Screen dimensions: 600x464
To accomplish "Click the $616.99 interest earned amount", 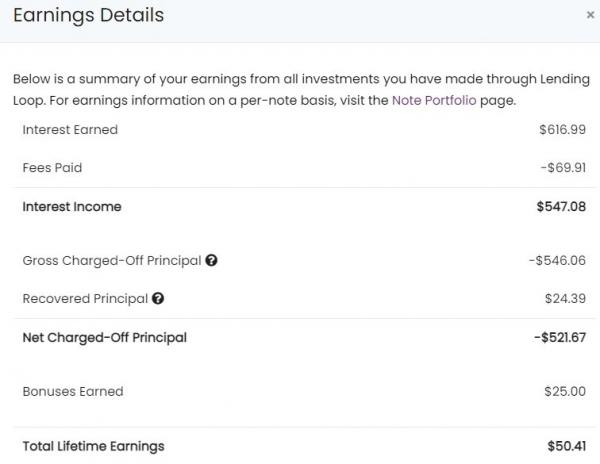I will pos(563,130).
